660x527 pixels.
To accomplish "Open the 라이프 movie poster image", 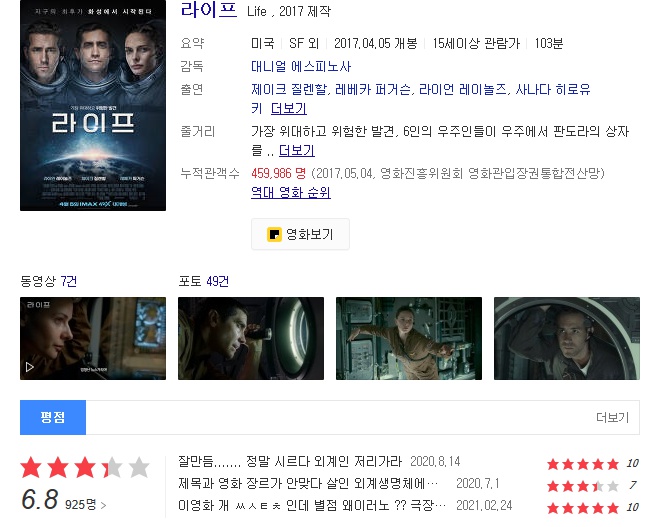I will (x=93, y=105).
